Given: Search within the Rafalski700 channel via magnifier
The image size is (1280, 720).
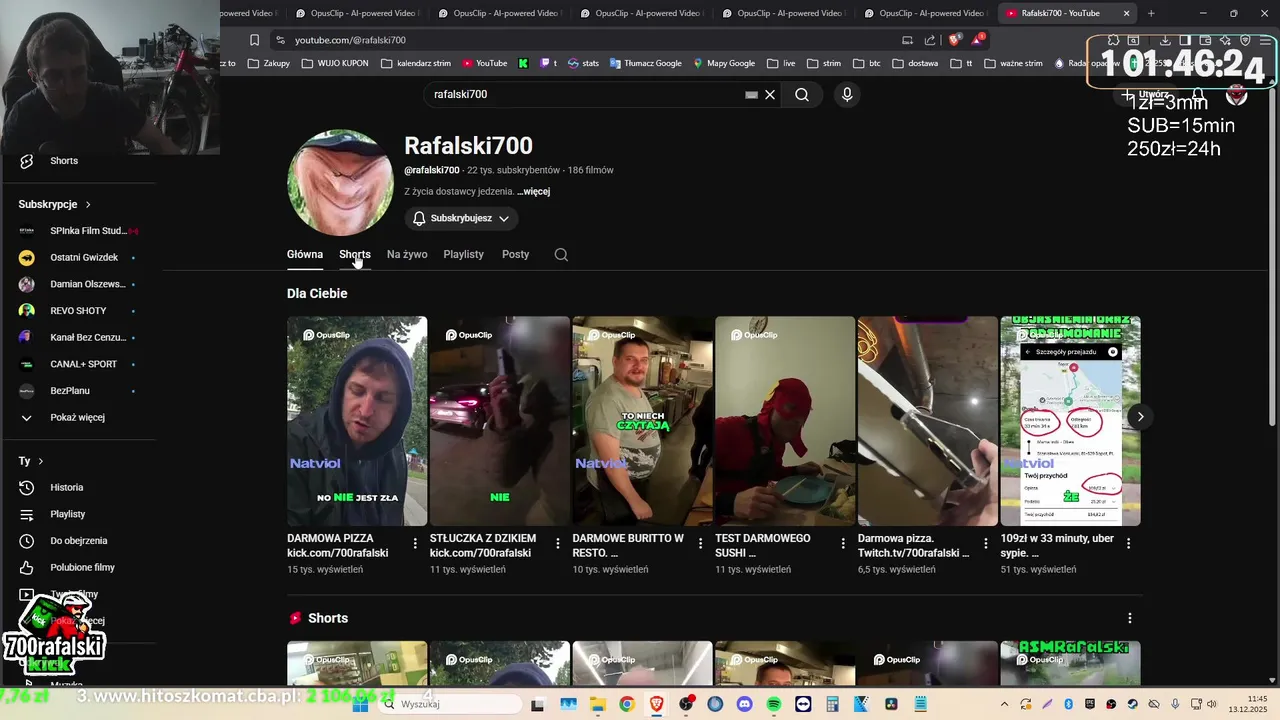Looking at the screenshot, I should coord(561,254).
